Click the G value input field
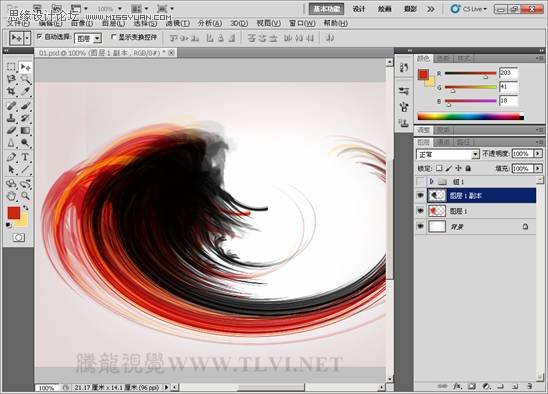Viewport: 548px width, 394px height. (509, 87)
